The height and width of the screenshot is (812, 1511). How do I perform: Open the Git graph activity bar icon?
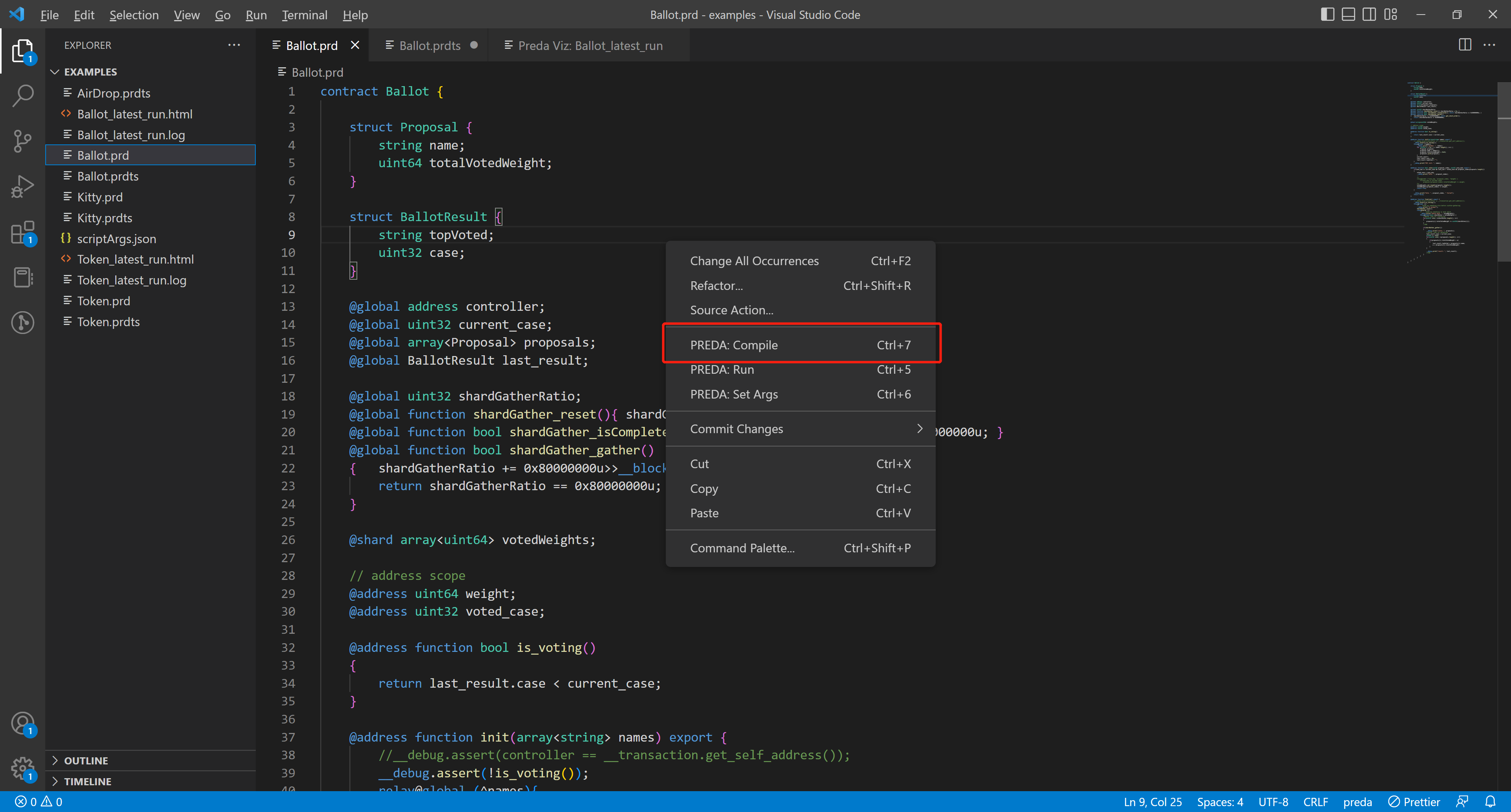[x=22, y=323]
